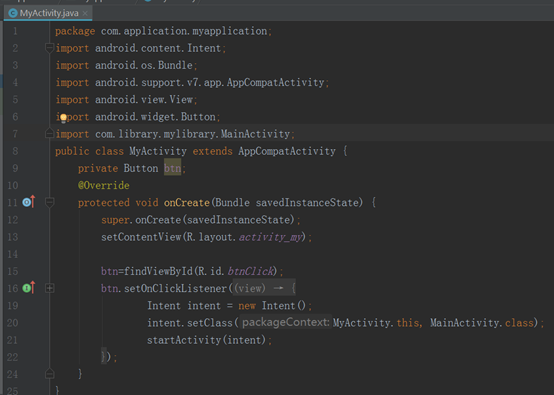The height and width of the screenshot is (395, 554).
Task: Click 'setContentView' call on line 13
Action: tap(141, 237)
